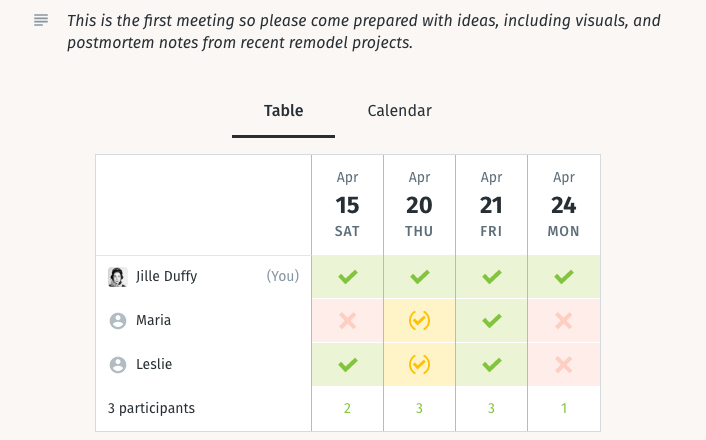Click Maria's grey person avatar icon
This screenshot has width=706, height=440.
pyautogui.click(x=118, y=321)
